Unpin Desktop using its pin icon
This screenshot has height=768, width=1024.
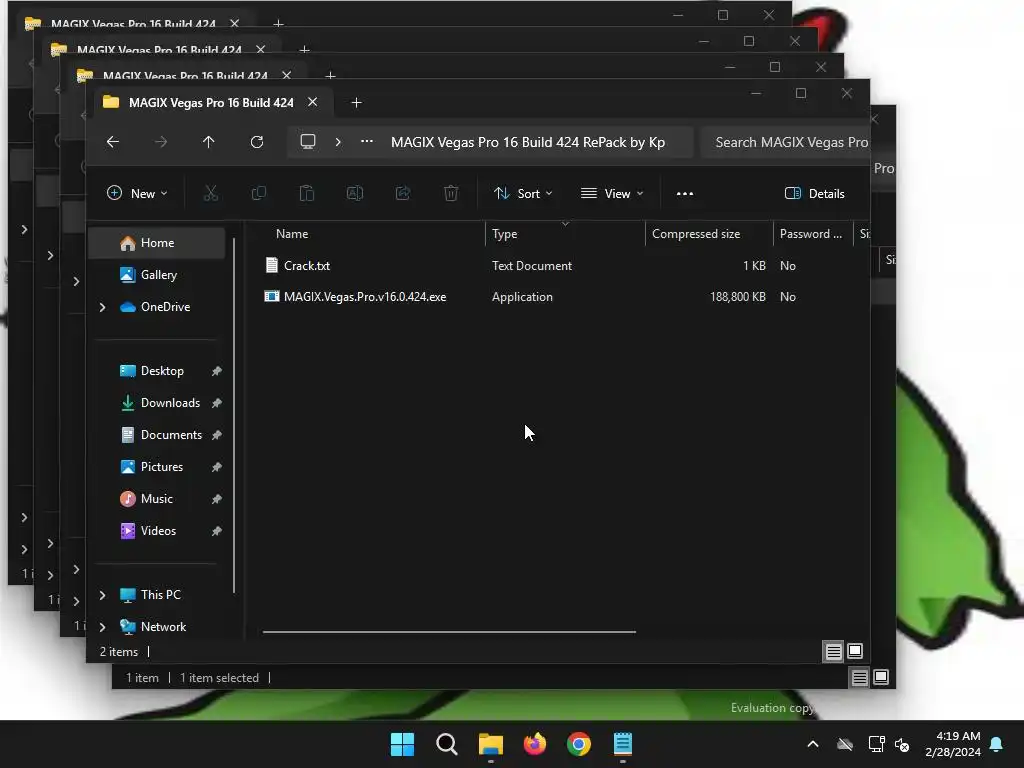tap(217, 371)
